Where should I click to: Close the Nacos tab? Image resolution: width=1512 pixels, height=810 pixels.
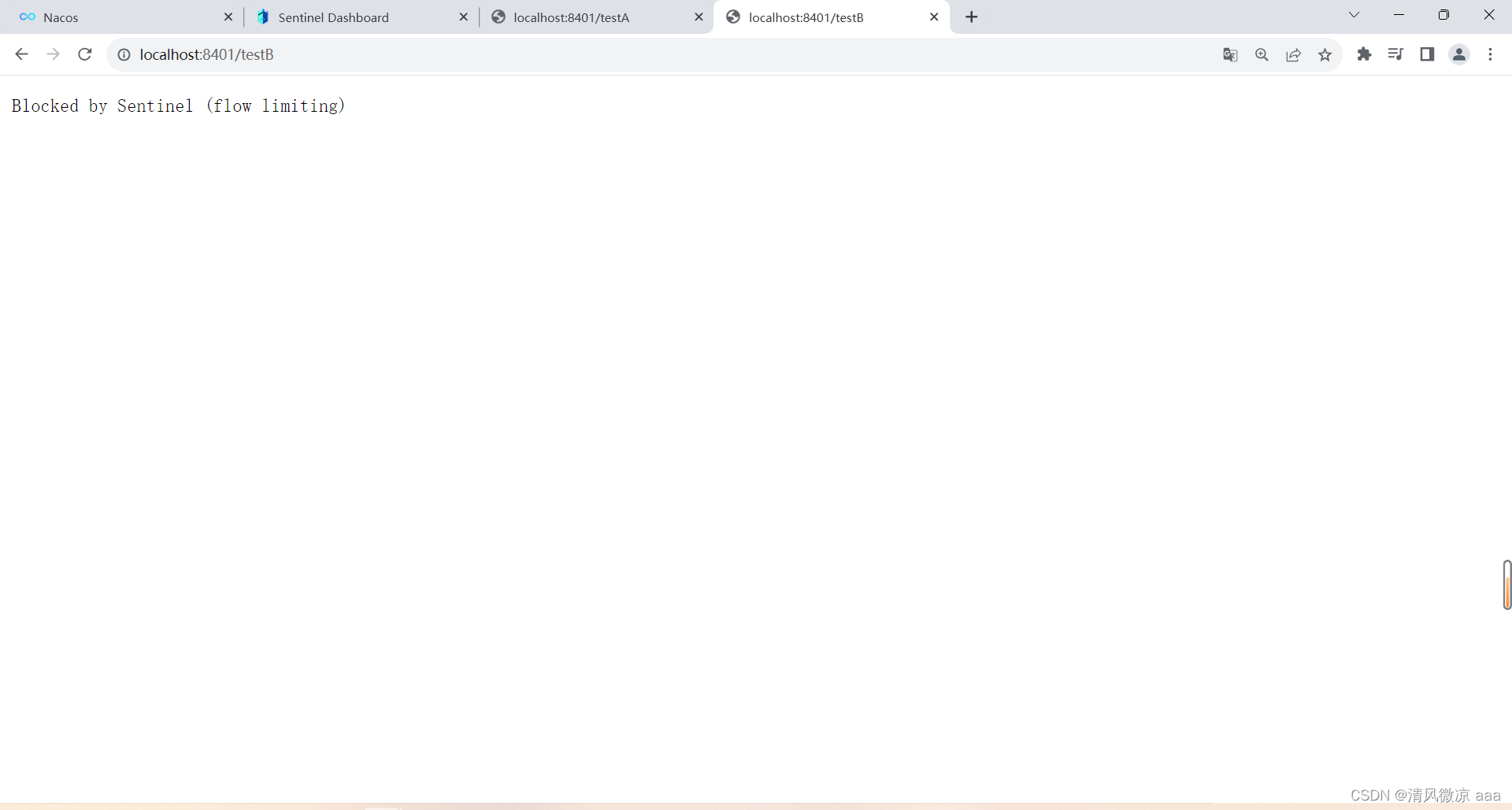[228, 17]
